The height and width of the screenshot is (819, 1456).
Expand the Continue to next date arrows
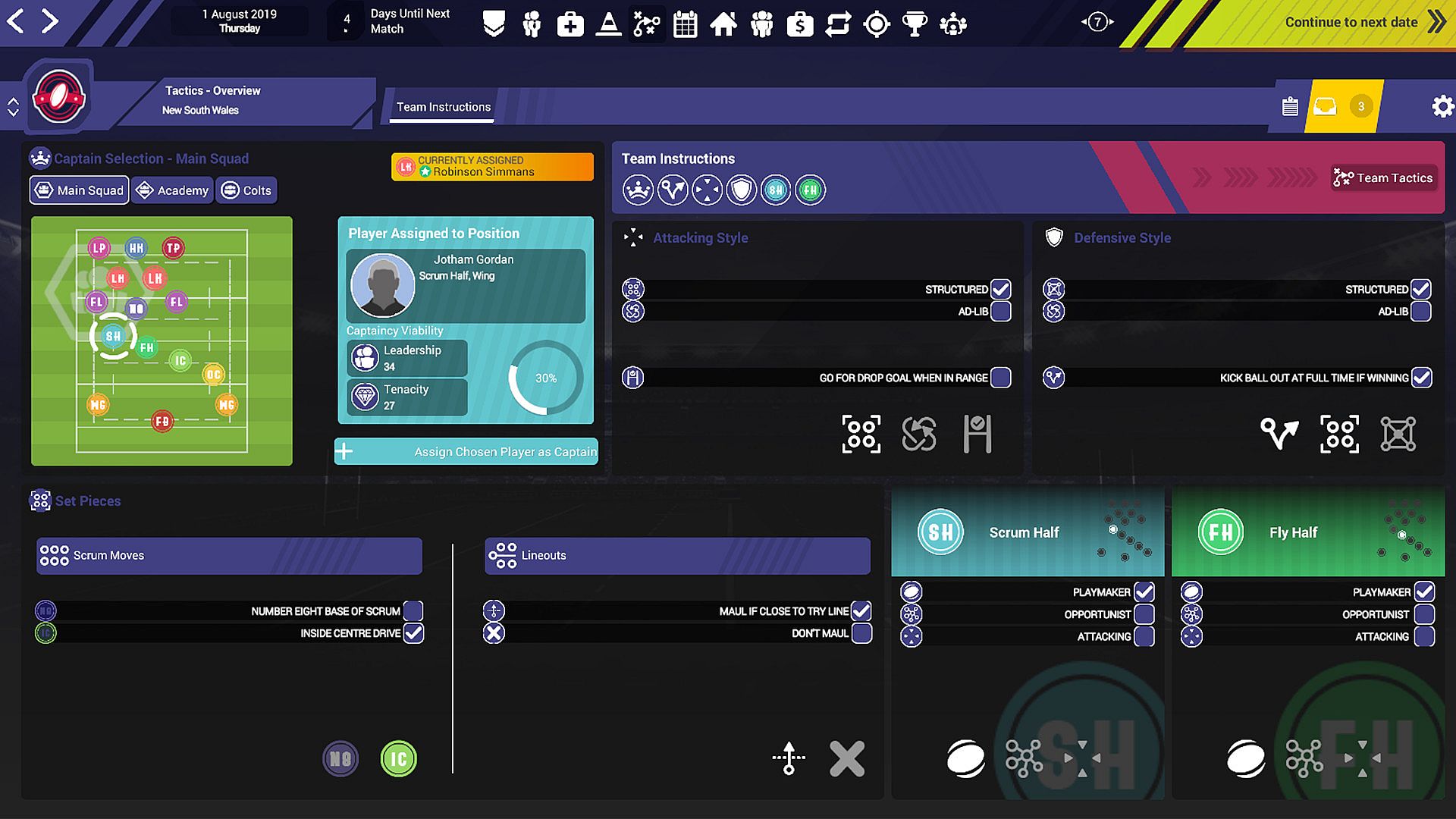tap(1436, 22)
